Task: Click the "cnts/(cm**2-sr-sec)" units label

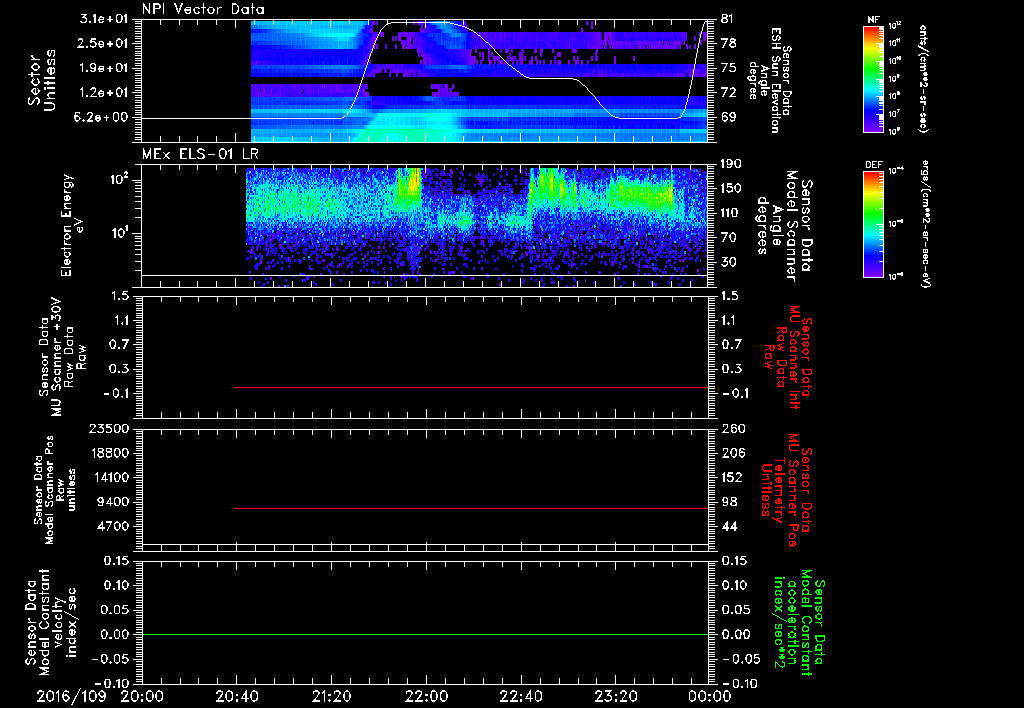Action: [x=923, y=79]
